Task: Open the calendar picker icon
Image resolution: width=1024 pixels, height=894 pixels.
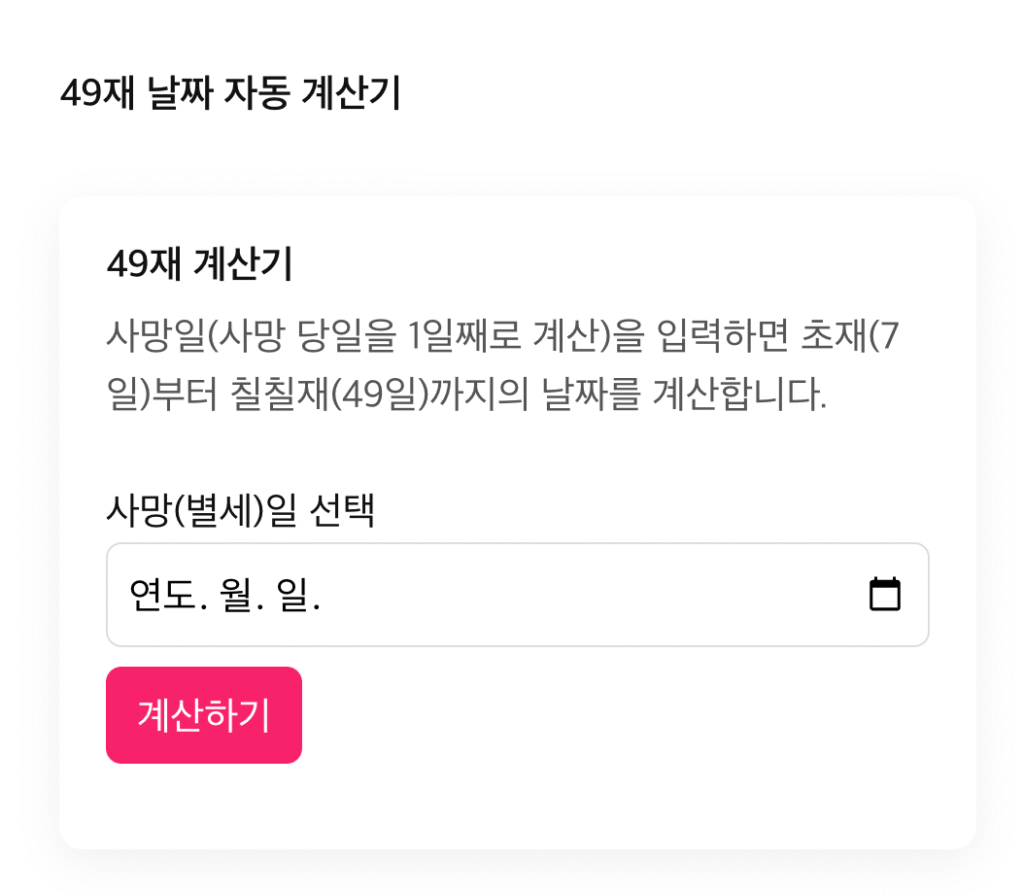Action: point(884,595)
